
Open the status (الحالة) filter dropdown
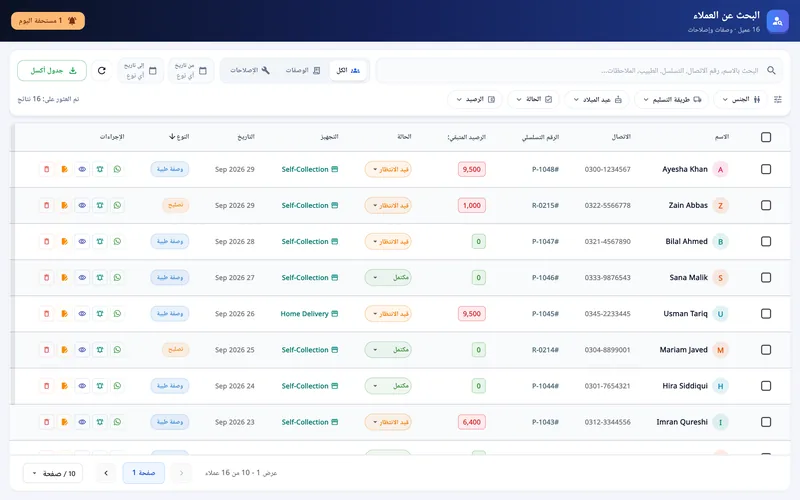tap(534, 99)
